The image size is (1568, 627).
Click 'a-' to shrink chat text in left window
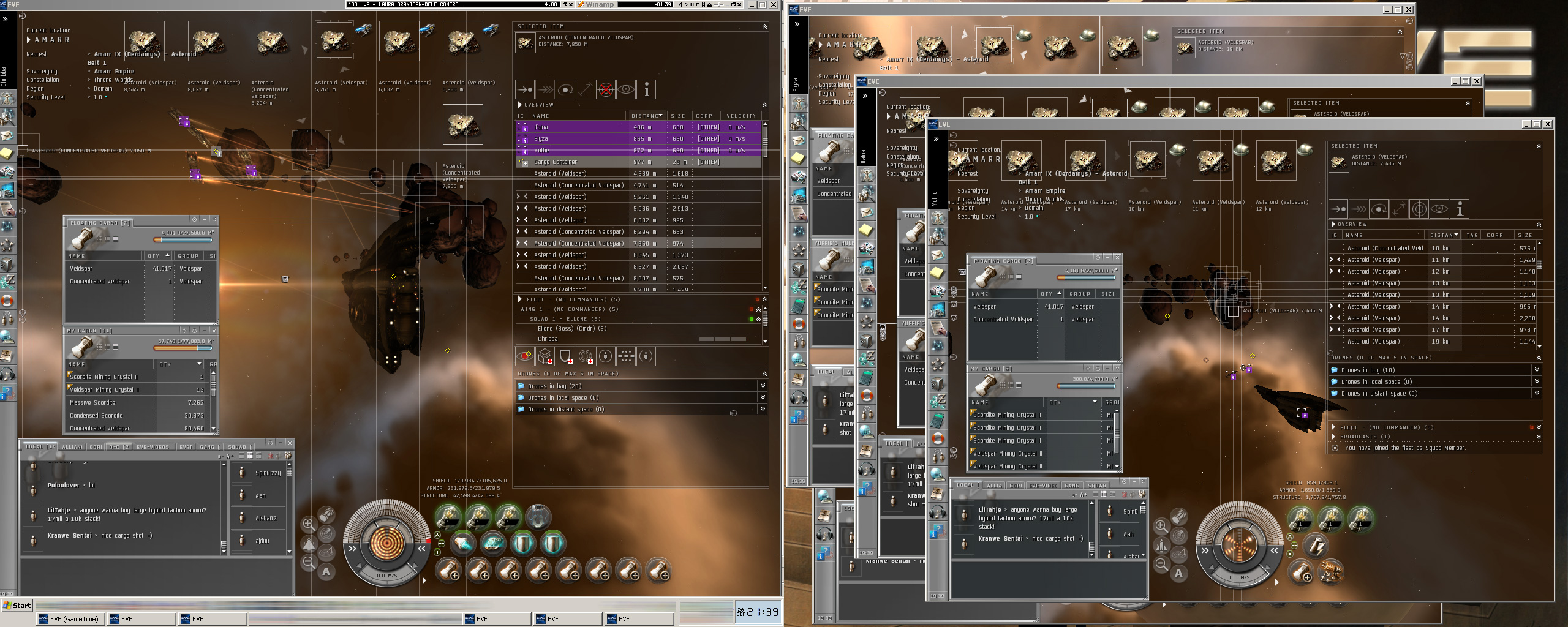tap(221, 456)
